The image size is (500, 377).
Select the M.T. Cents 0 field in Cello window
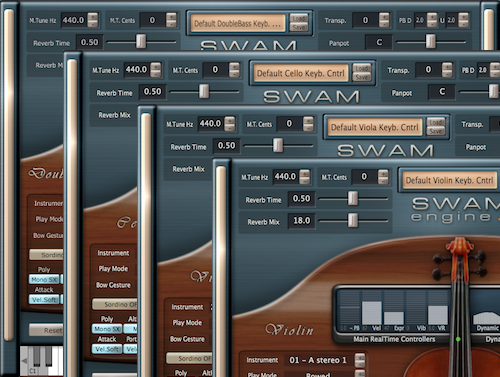[x=215, y=70]
